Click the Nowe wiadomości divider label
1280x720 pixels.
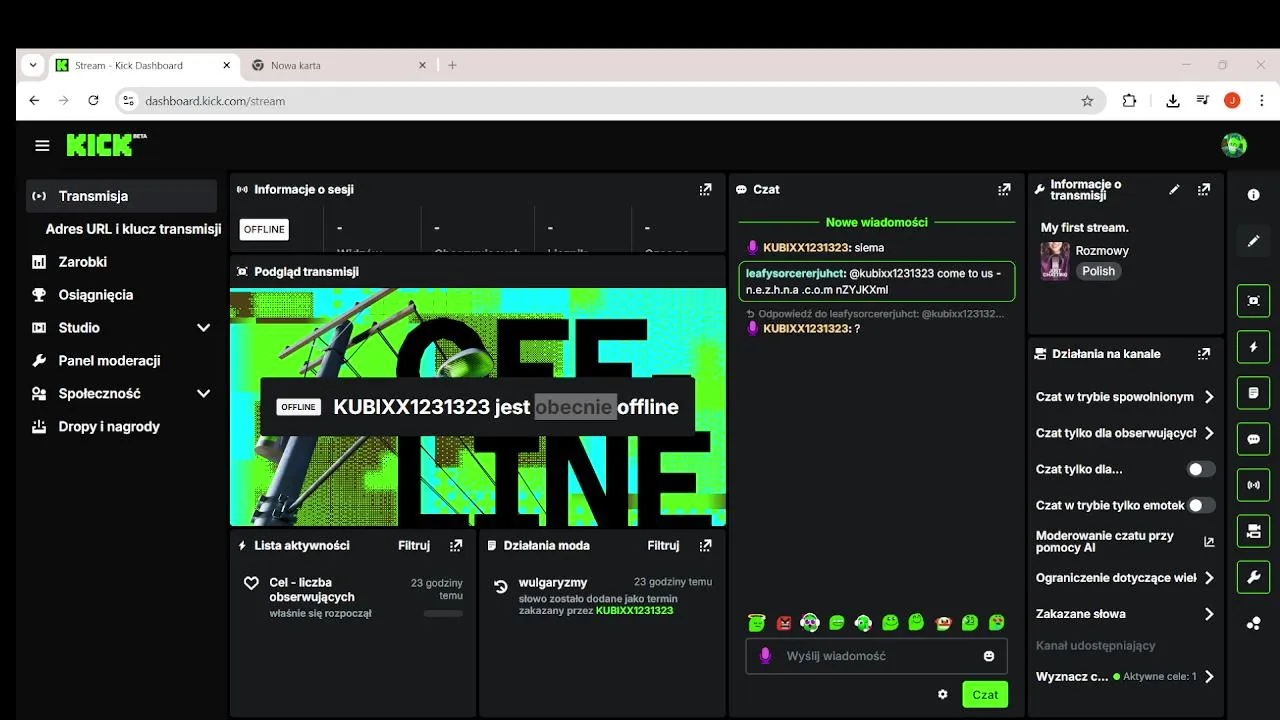coord(876,222)
